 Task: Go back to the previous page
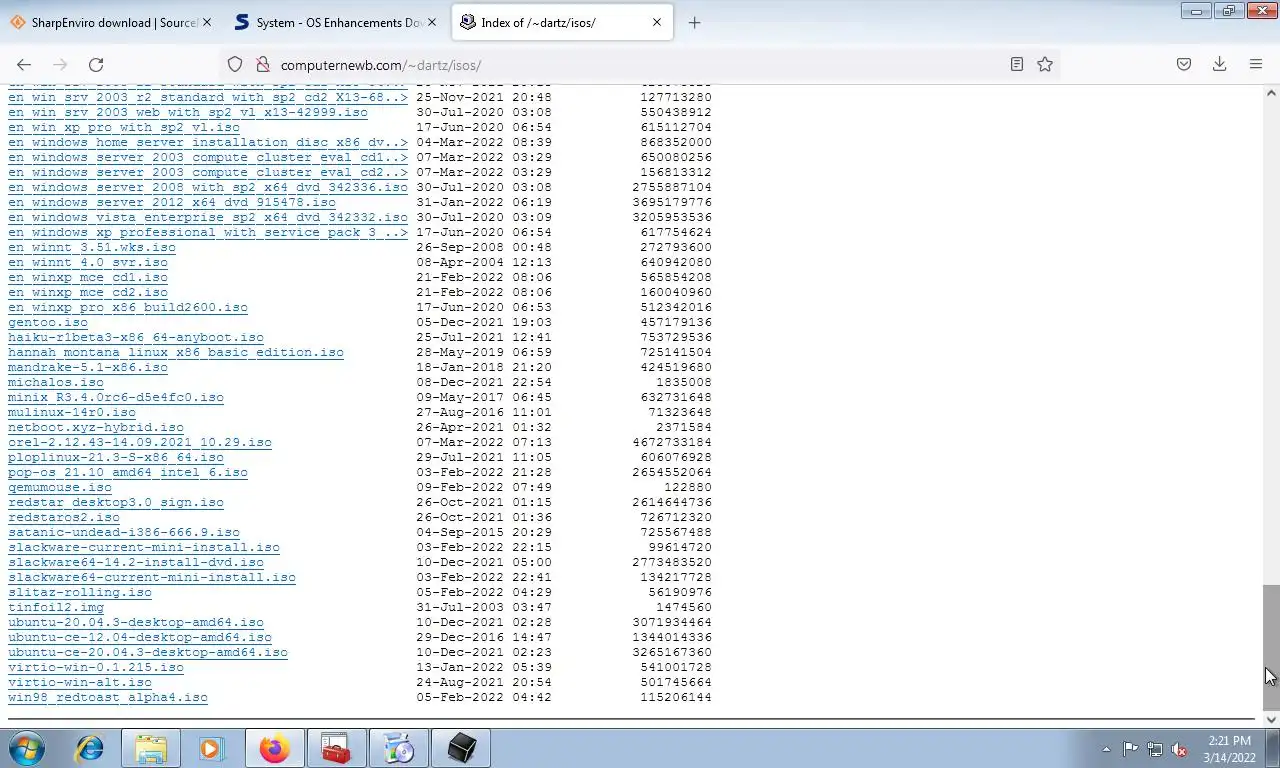coord(24,64)
